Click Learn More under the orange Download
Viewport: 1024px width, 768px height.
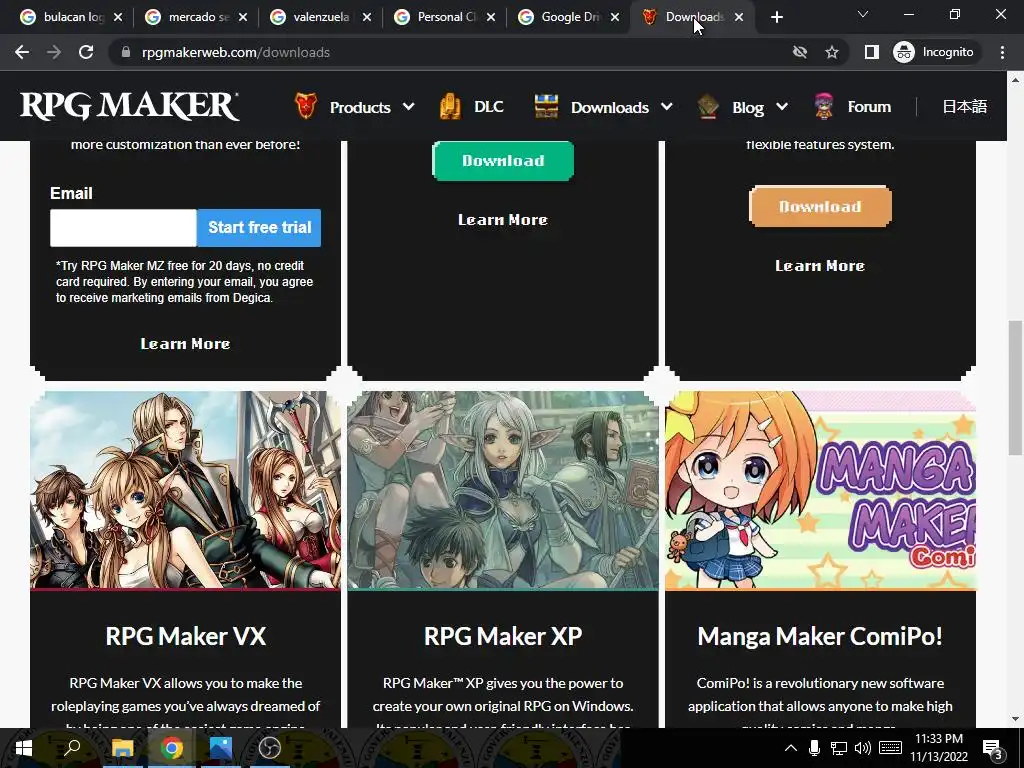(820, 266)
